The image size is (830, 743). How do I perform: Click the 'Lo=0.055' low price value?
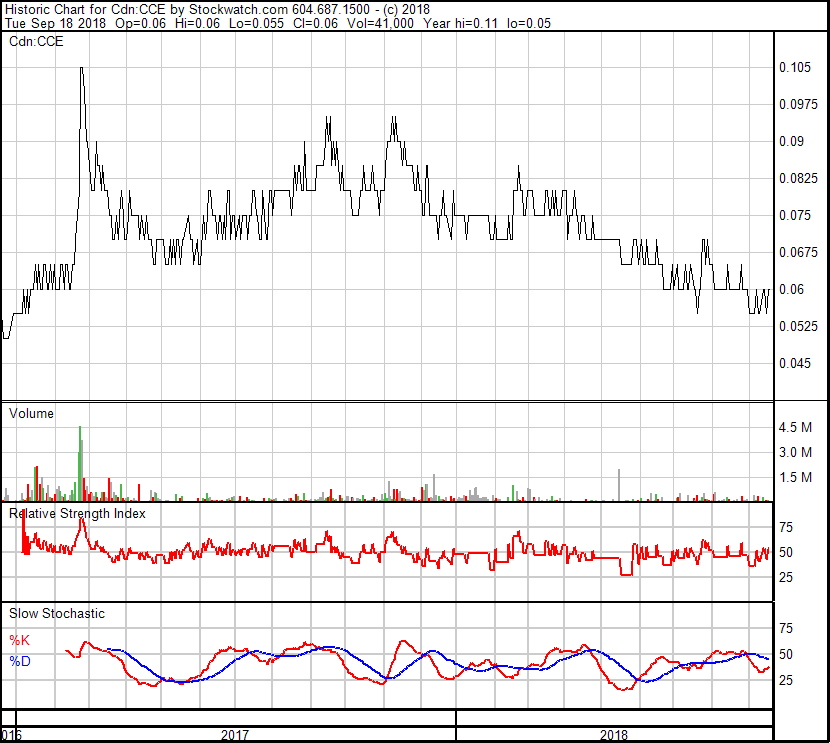256,23
